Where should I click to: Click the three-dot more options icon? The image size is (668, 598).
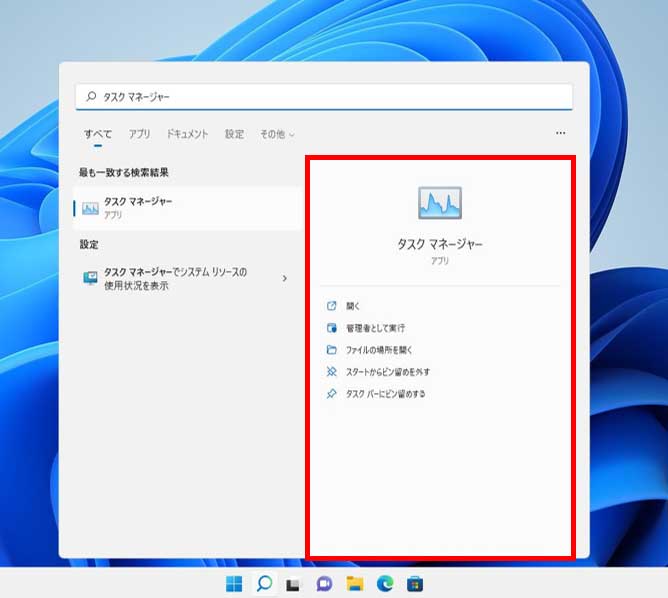tap(560, 133)
